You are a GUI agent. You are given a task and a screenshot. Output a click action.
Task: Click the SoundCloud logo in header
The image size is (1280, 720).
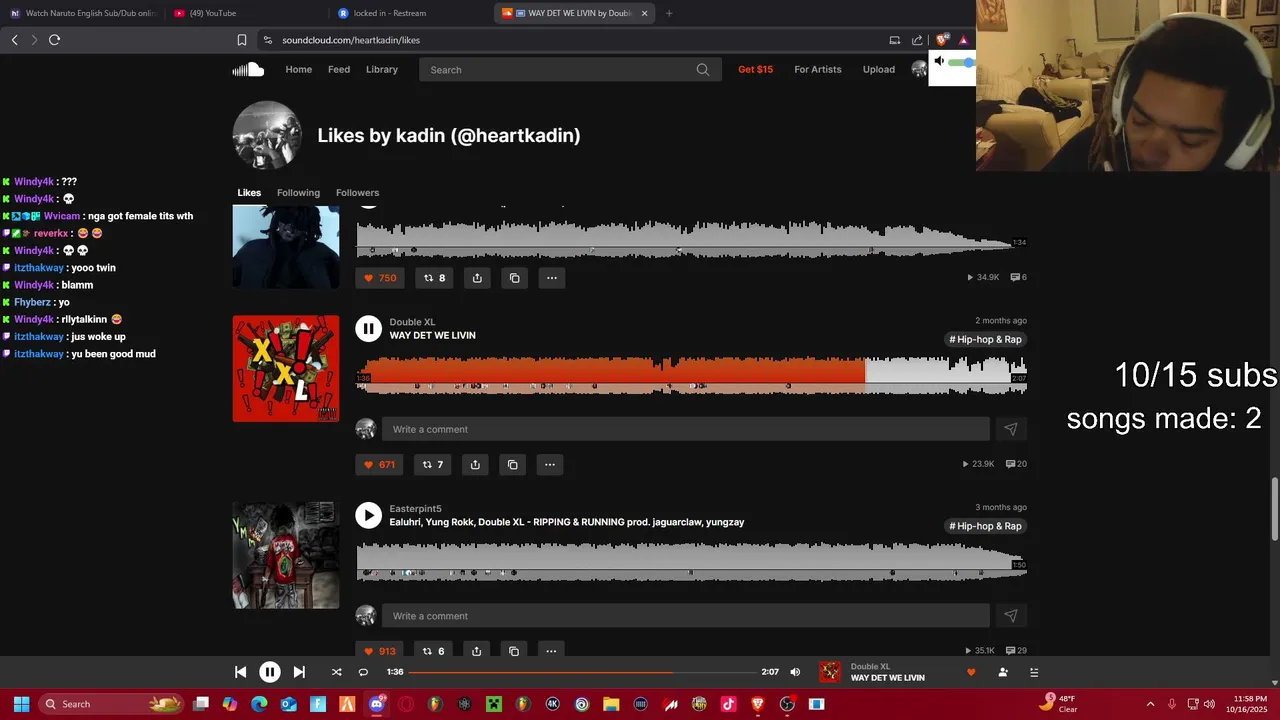(x=248, y=69)
